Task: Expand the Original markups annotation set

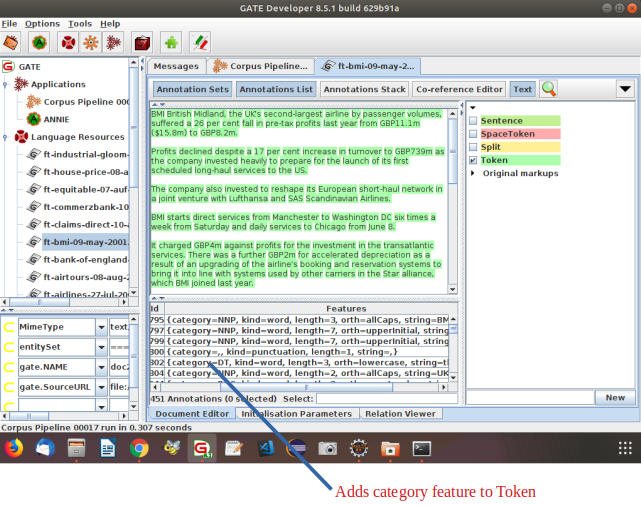Action: click(473, 173)
